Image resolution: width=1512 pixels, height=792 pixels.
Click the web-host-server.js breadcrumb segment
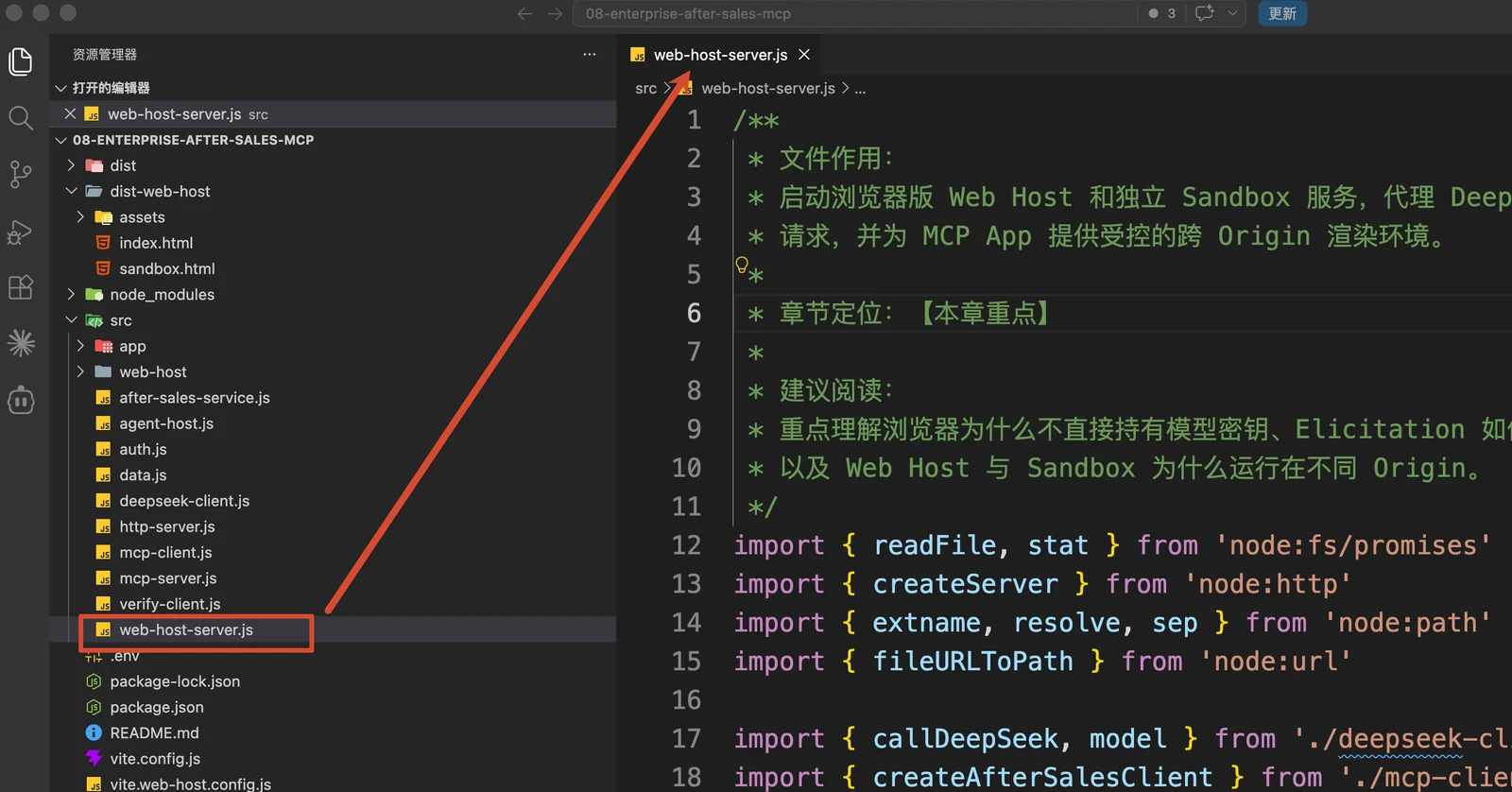pyautogui.click(x=768, y=89)
